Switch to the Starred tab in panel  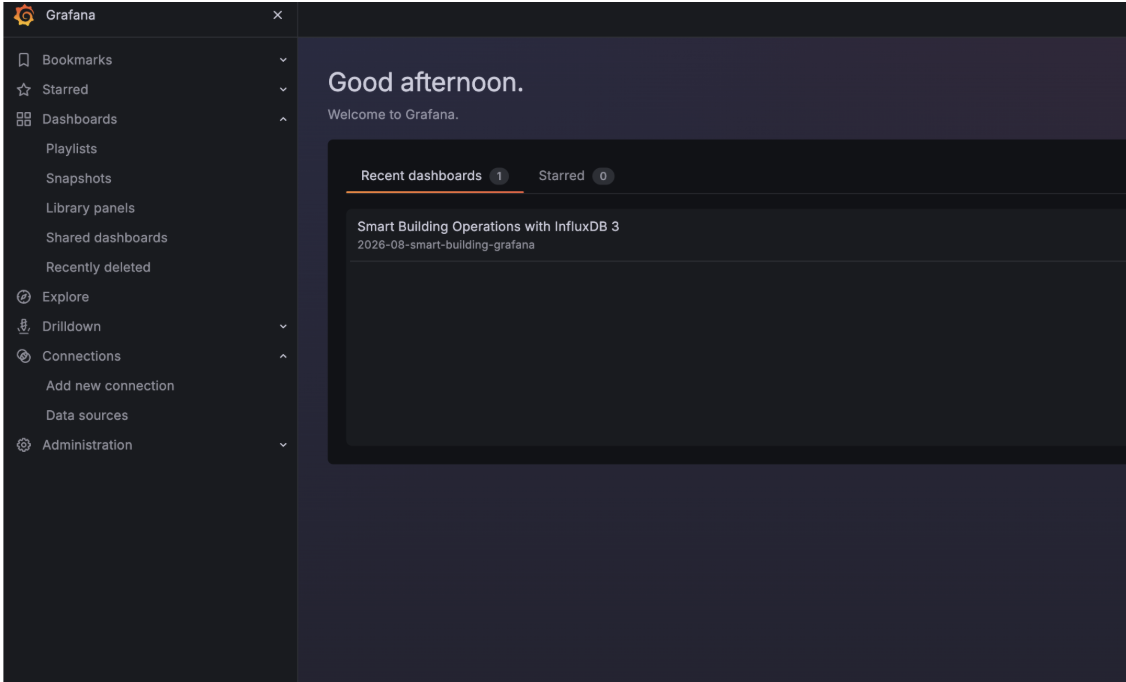[575, 176]
